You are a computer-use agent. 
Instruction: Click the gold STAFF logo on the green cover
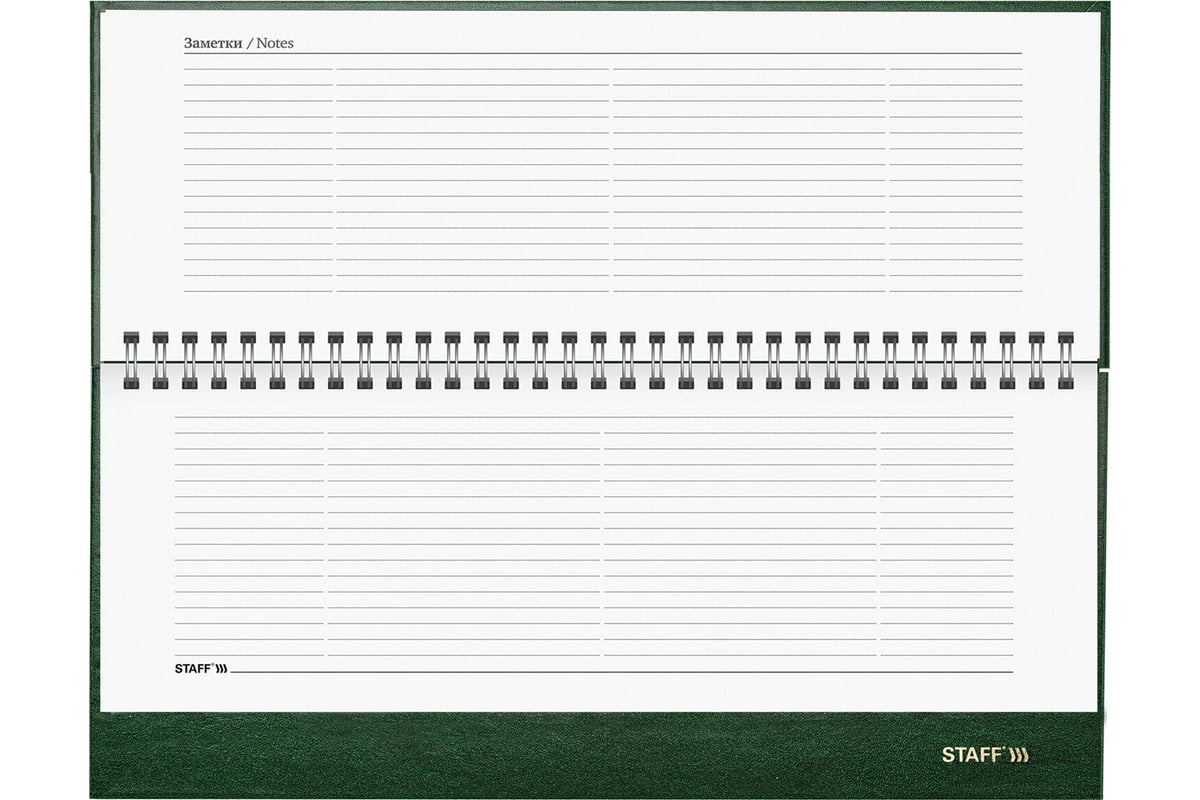coord(984,755)
